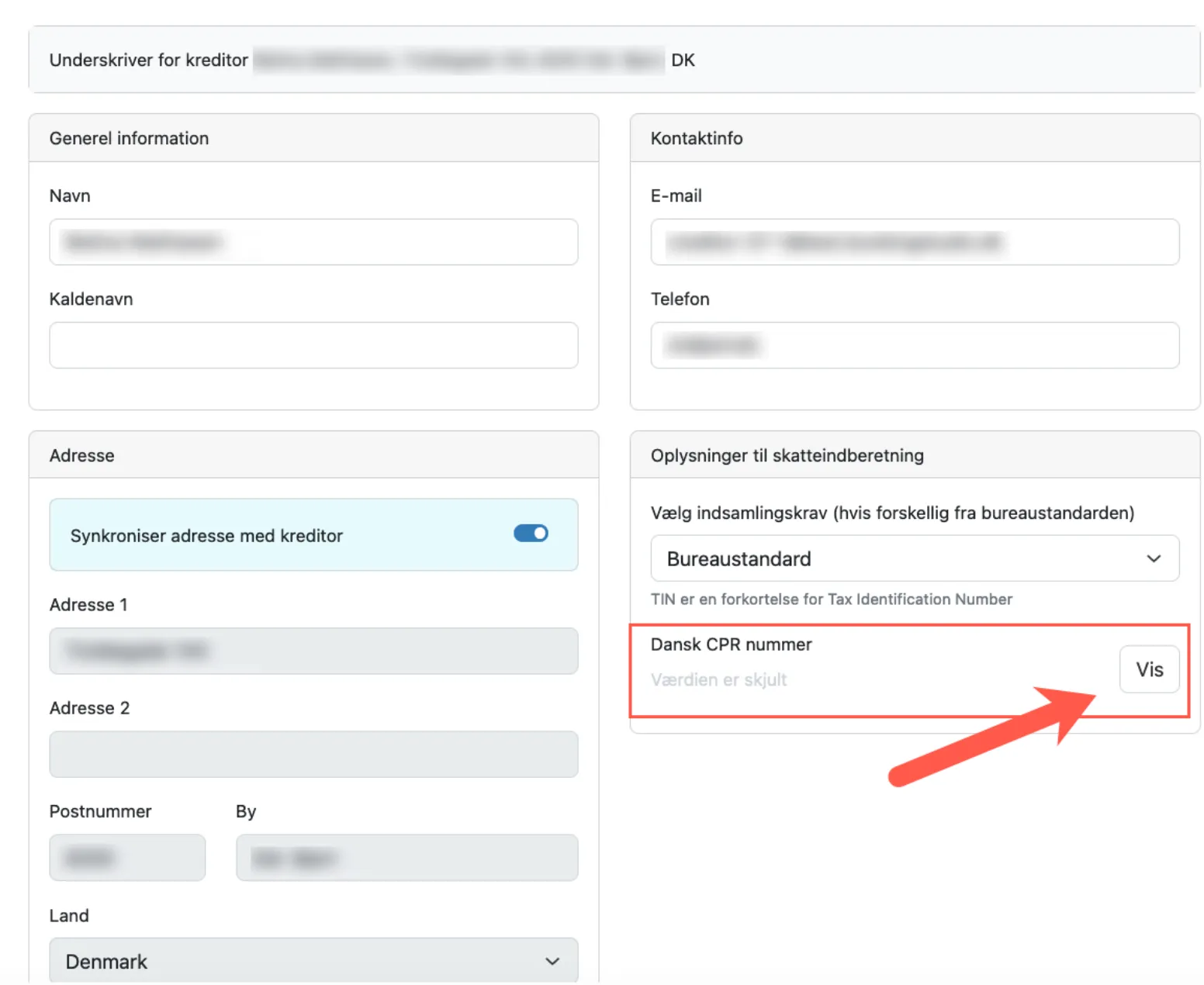
Task: Focus the empty Kaldenavn text field
Action: coord(313,345)
